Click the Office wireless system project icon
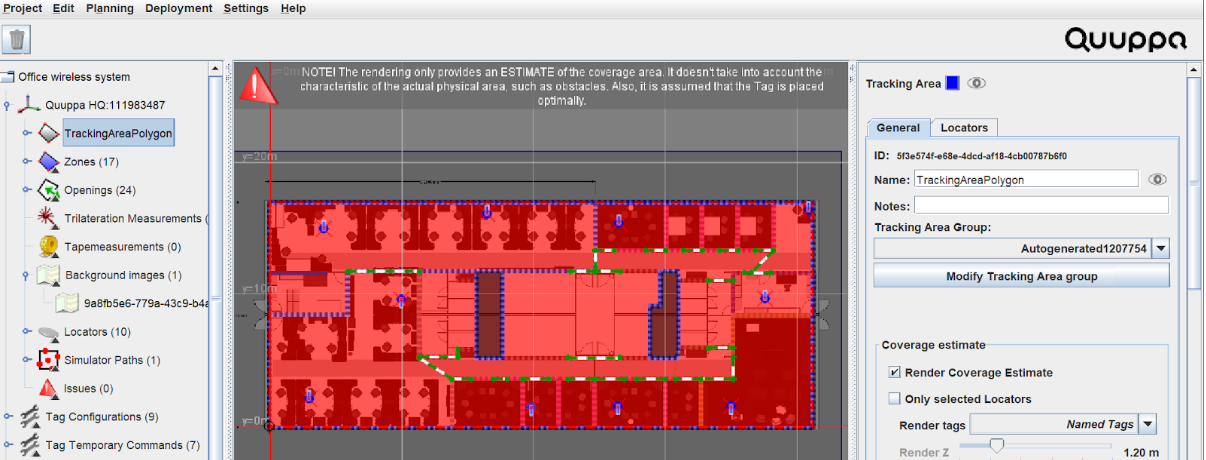This screenshot has width=1206, height=460. click(8, 77)
